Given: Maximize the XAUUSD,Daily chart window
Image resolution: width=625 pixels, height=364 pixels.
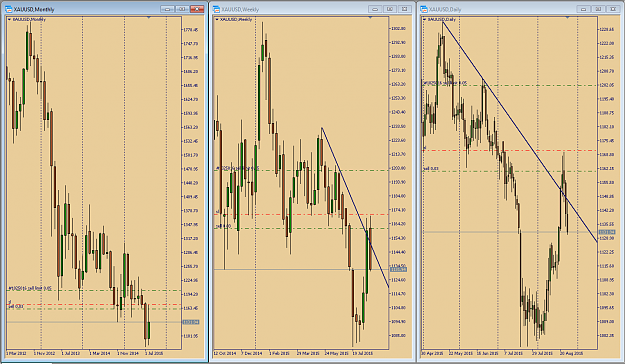Looking at the screenshot, I should [598, 9].
